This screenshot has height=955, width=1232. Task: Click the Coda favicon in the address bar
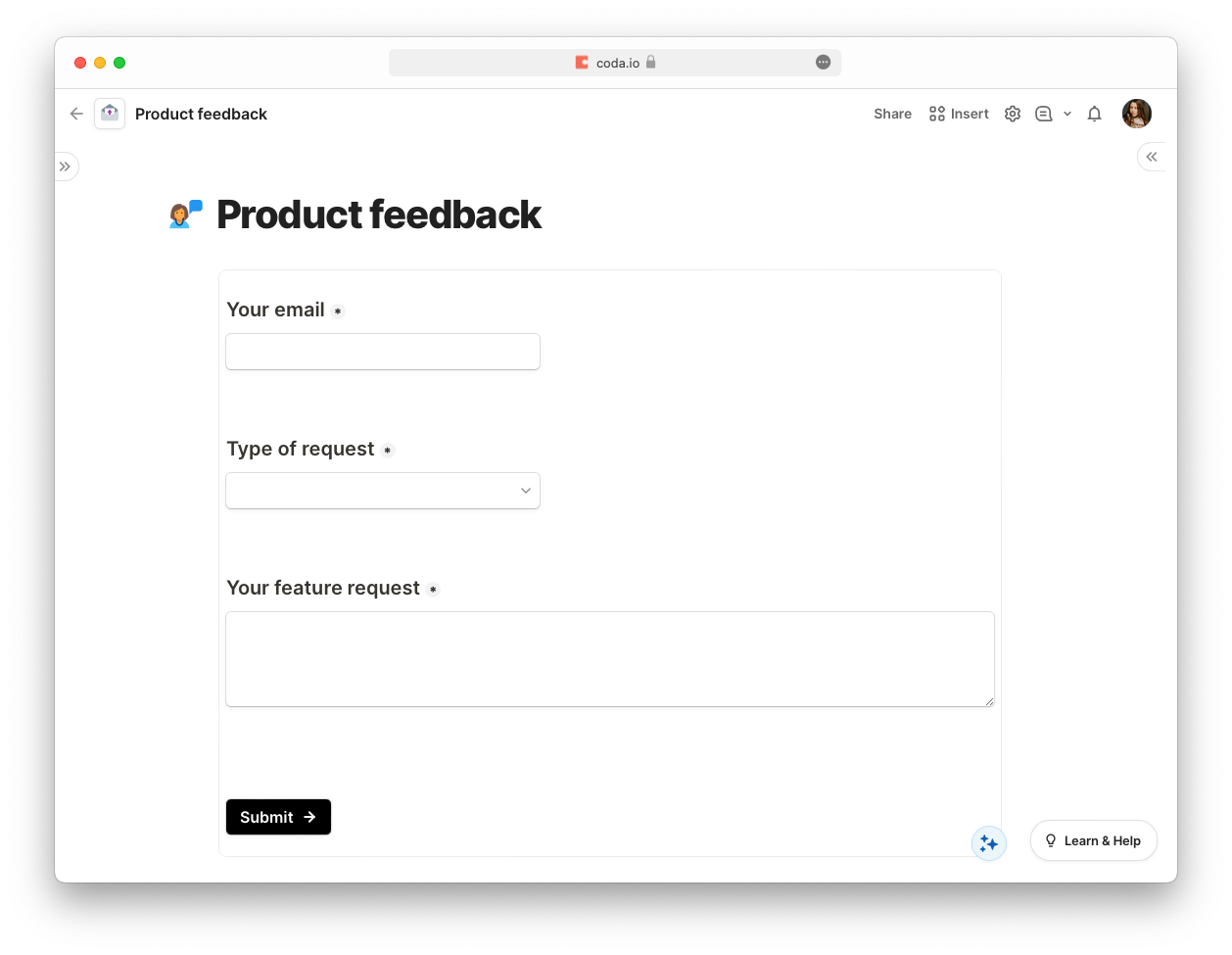(582, 63)
